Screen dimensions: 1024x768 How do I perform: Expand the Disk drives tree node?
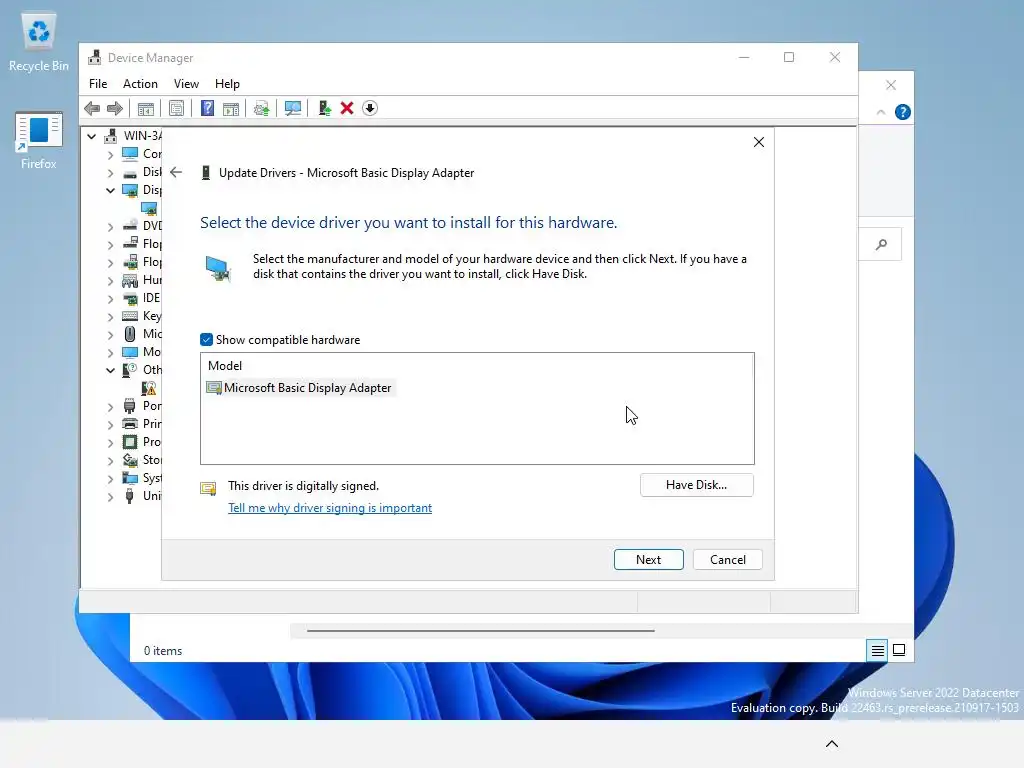[110, 172]
